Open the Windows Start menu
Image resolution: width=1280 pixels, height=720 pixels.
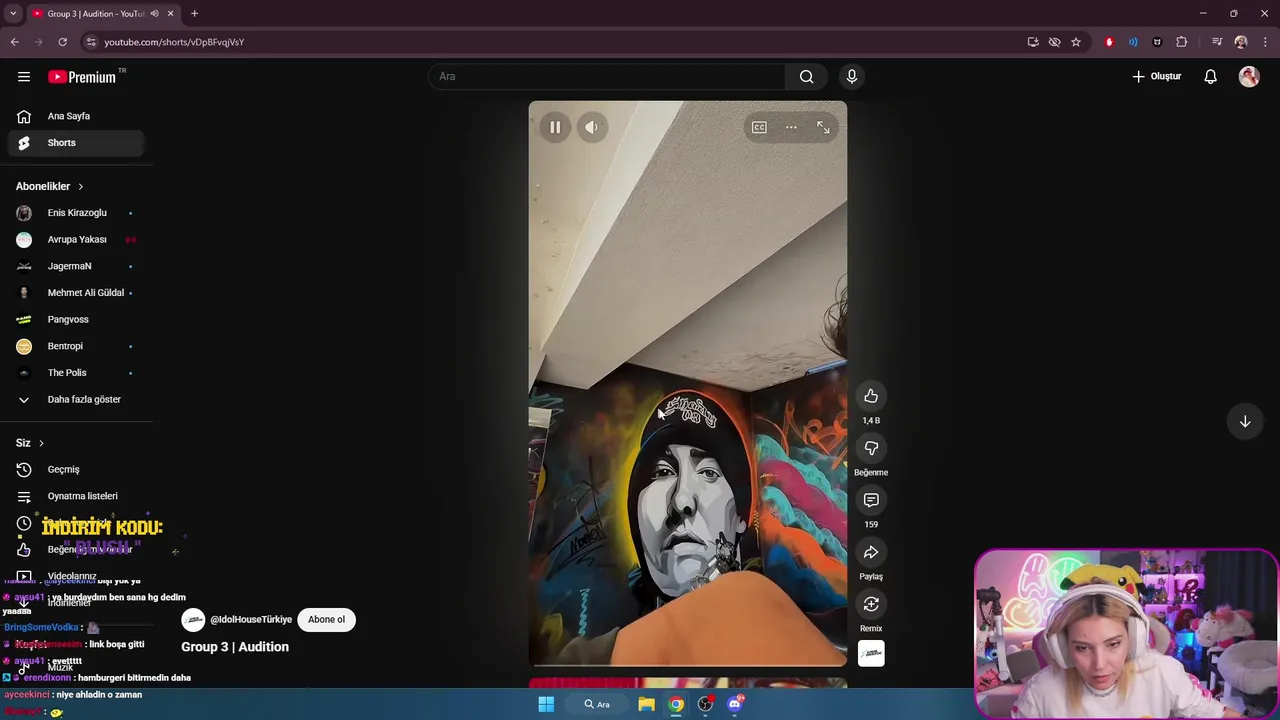pos(546,704)
